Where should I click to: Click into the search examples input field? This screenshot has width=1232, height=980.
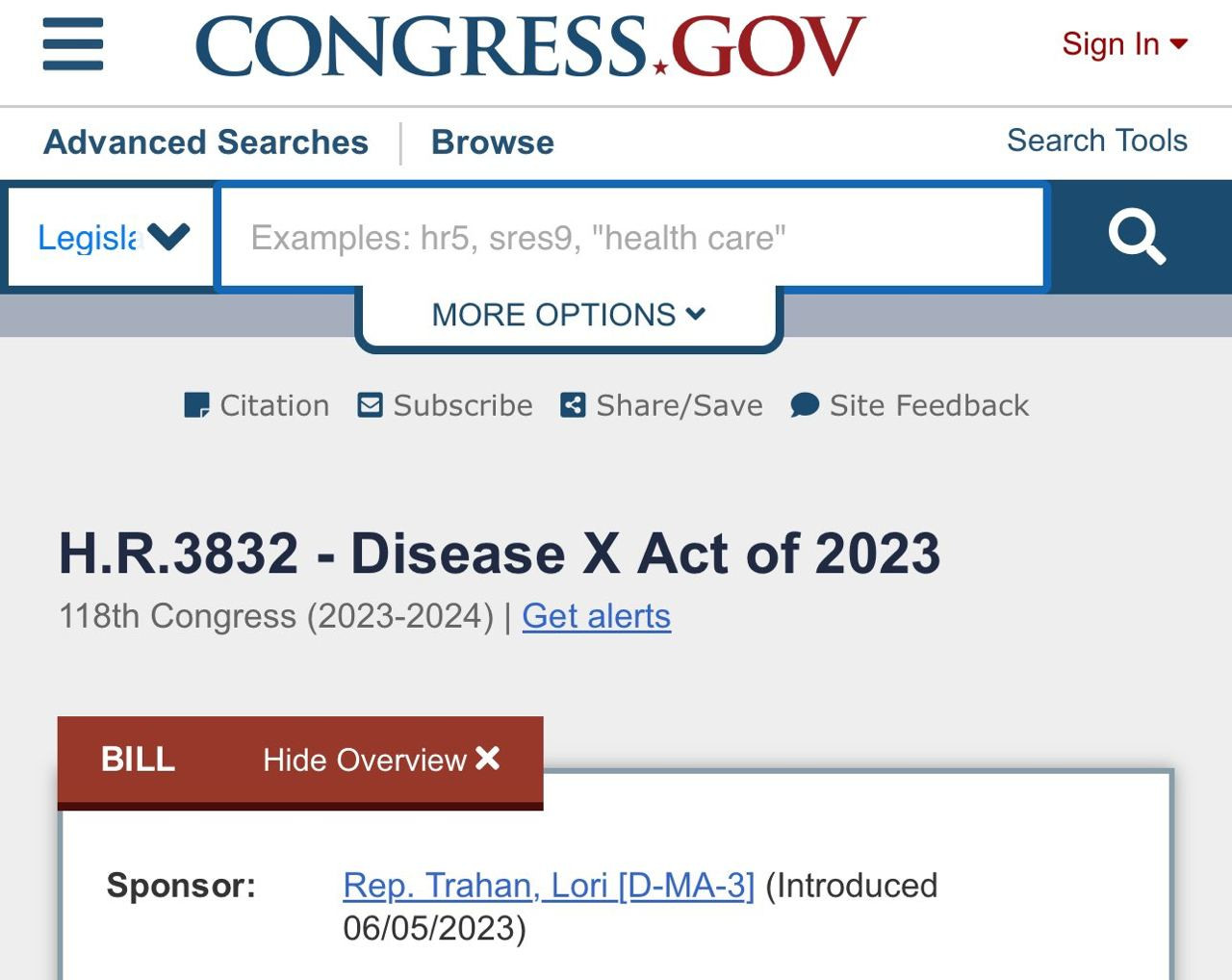click(631, 237)
